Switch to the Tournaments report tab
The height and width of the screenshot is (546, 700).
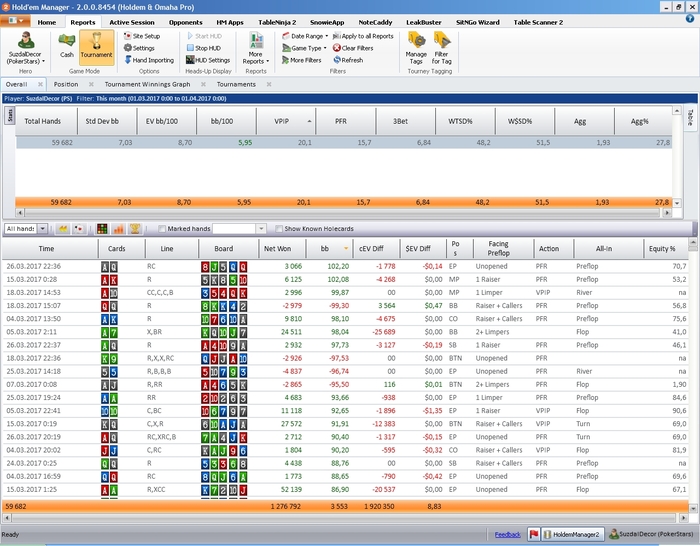[x=236, y=84]
